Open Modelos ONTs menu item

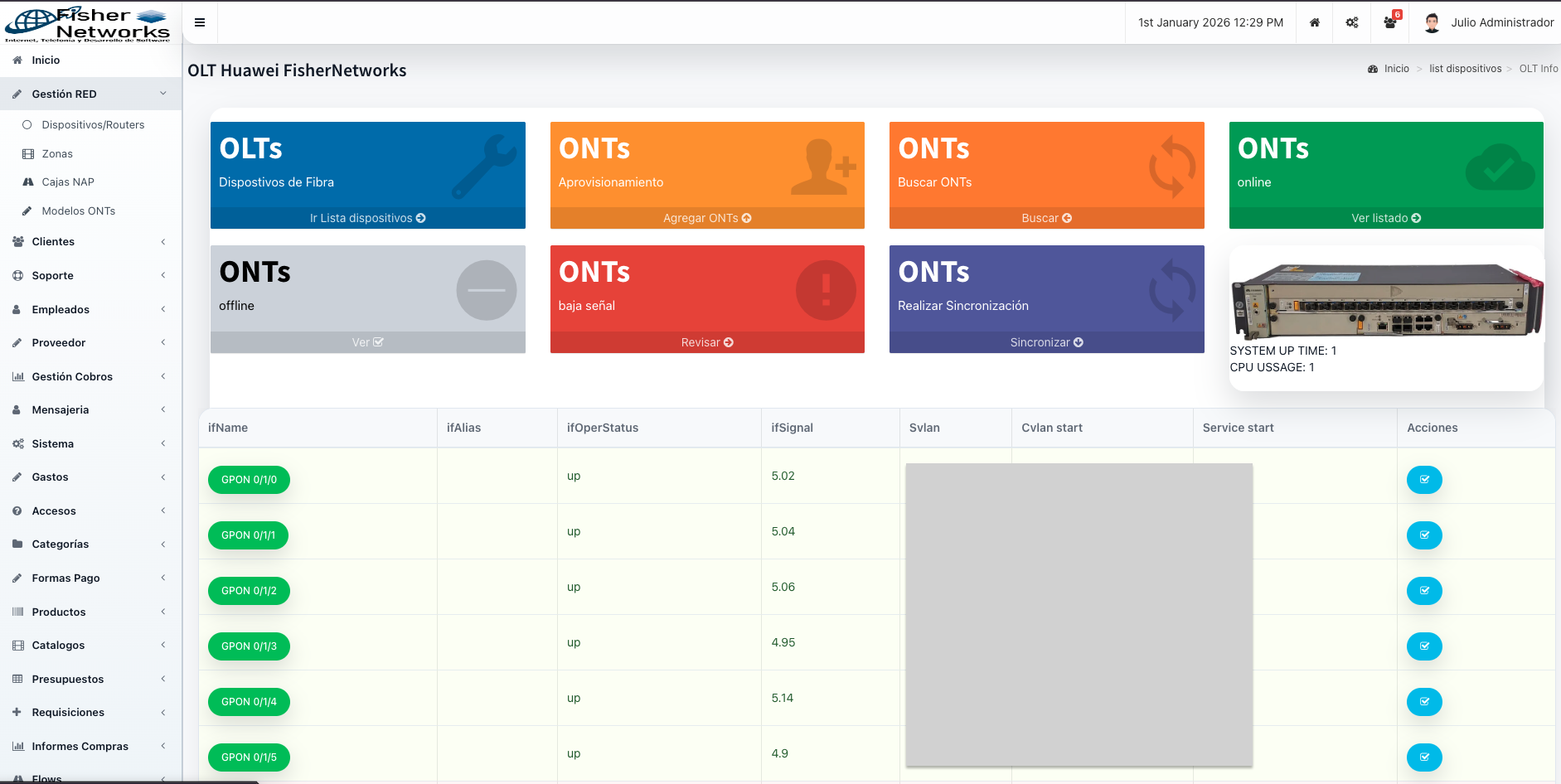pos(79,211)
